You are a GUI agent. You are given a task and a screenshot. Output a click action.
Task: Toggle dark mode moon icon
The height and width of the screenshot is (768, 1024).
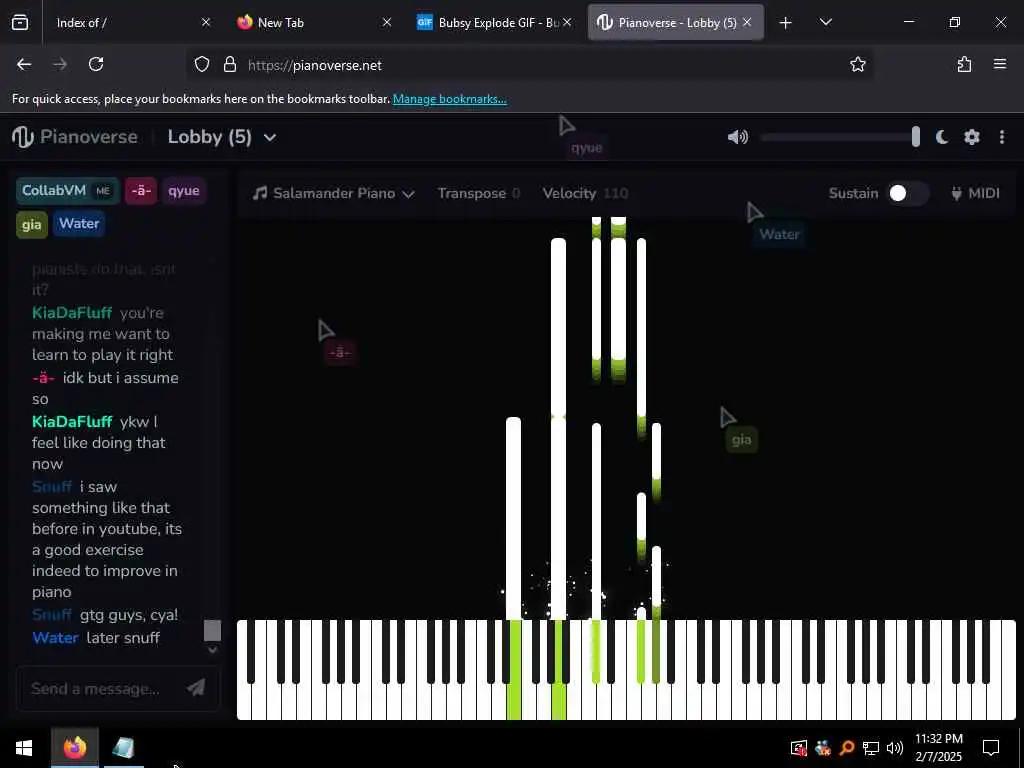941,137
